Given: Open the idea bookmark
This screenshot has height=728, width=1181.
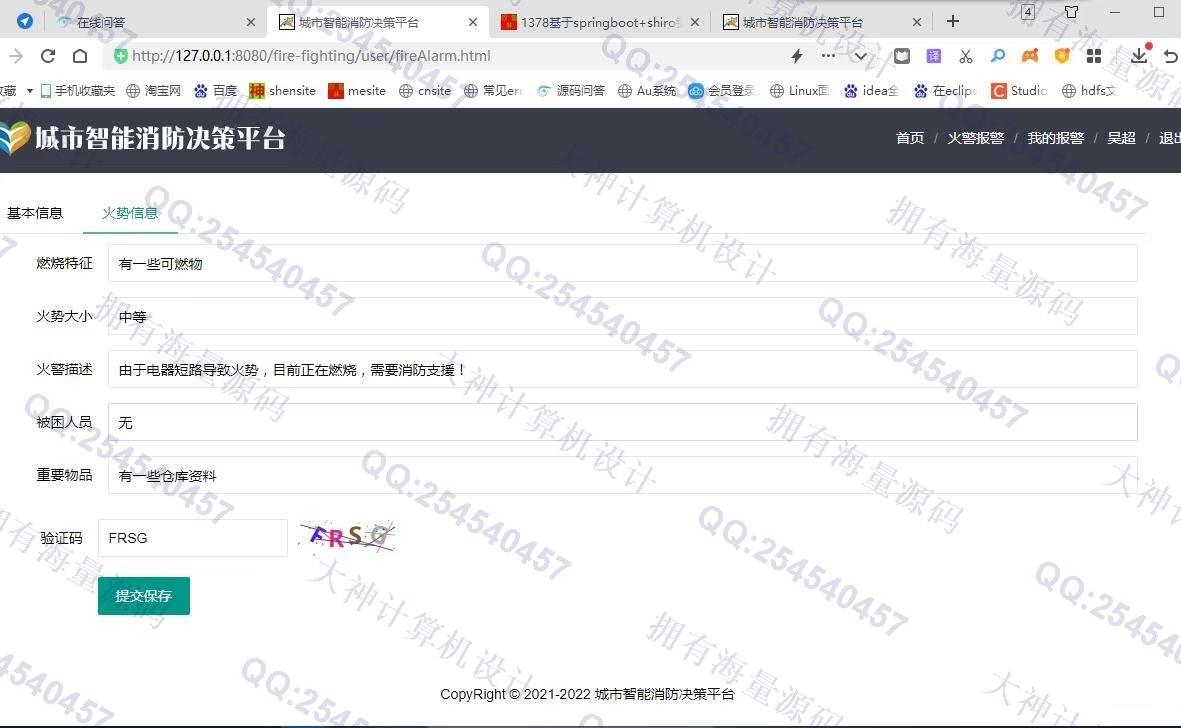Looking at the screenshot, I should (871, 90).
